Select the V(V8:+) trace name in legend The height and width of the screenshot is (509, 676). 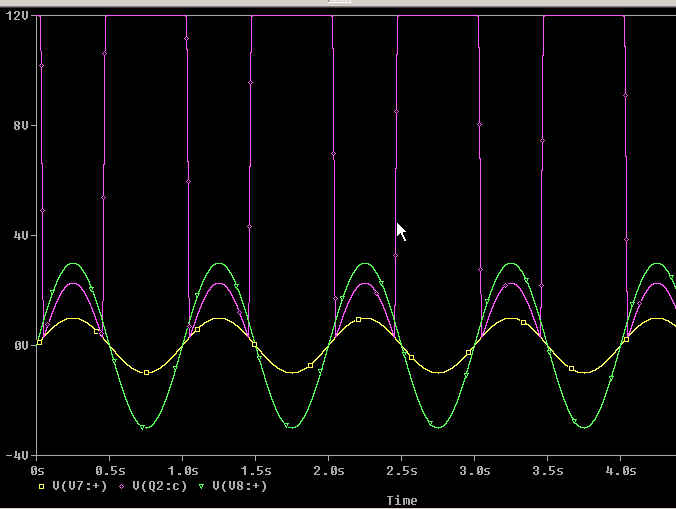point(236,486)
